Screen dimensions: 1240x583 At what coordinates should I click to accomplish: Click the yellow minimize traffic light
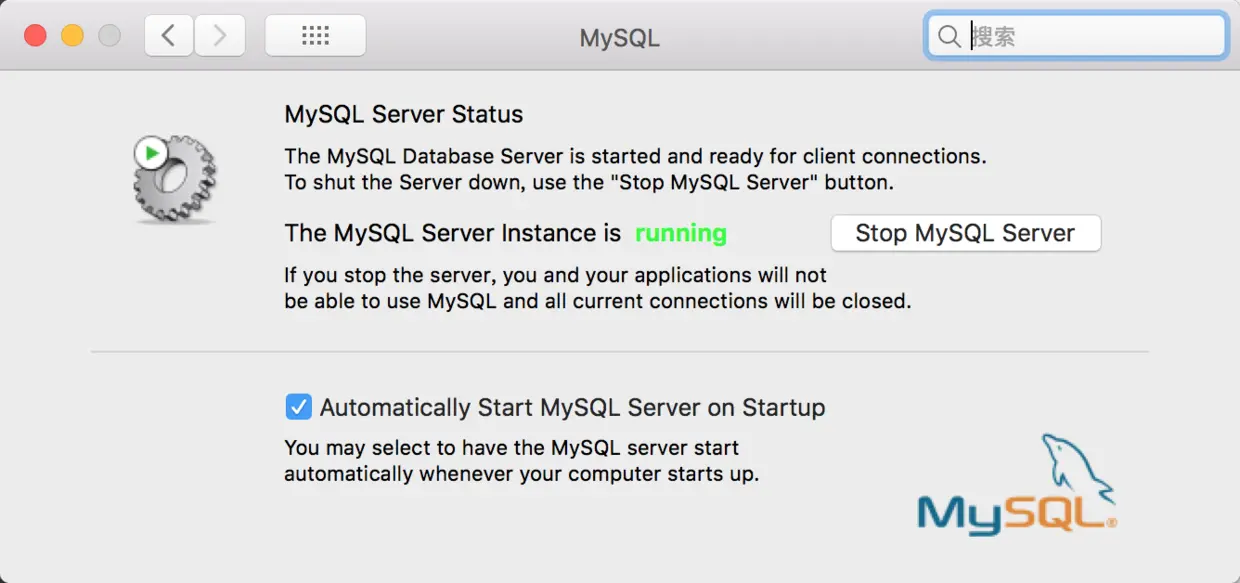71,33
